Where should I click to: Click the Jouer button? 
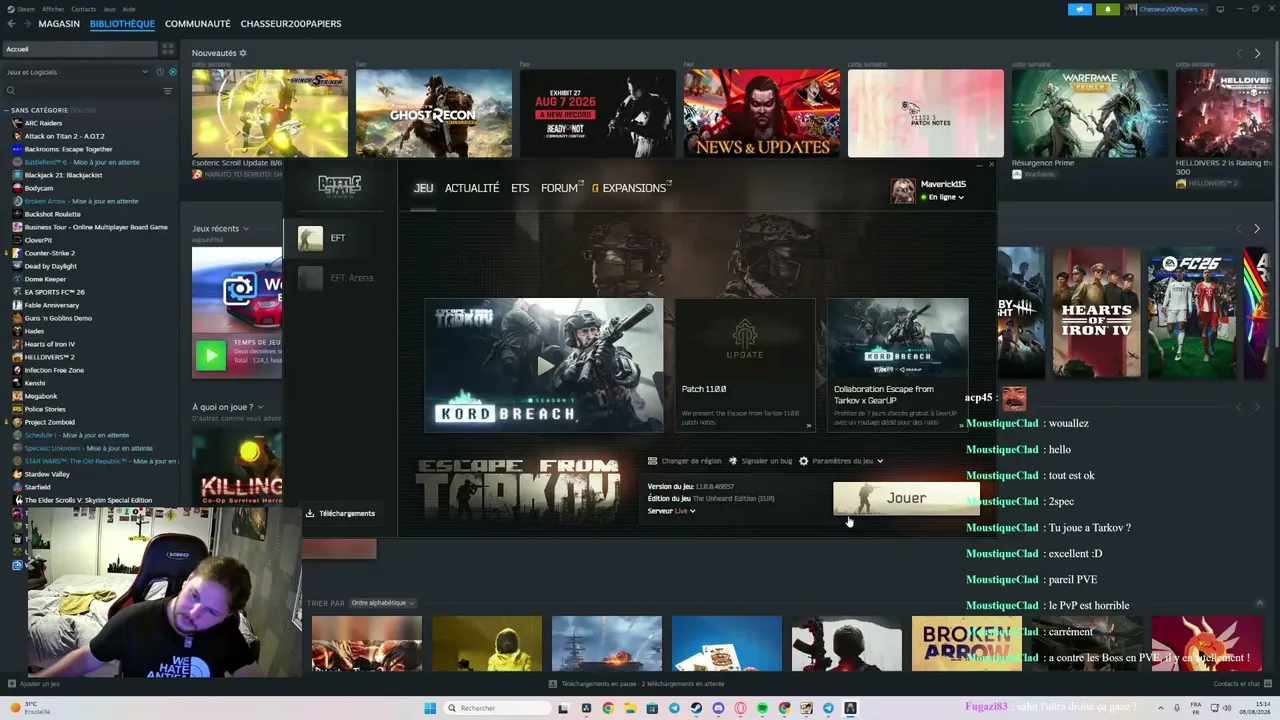(x=906, y=498)
